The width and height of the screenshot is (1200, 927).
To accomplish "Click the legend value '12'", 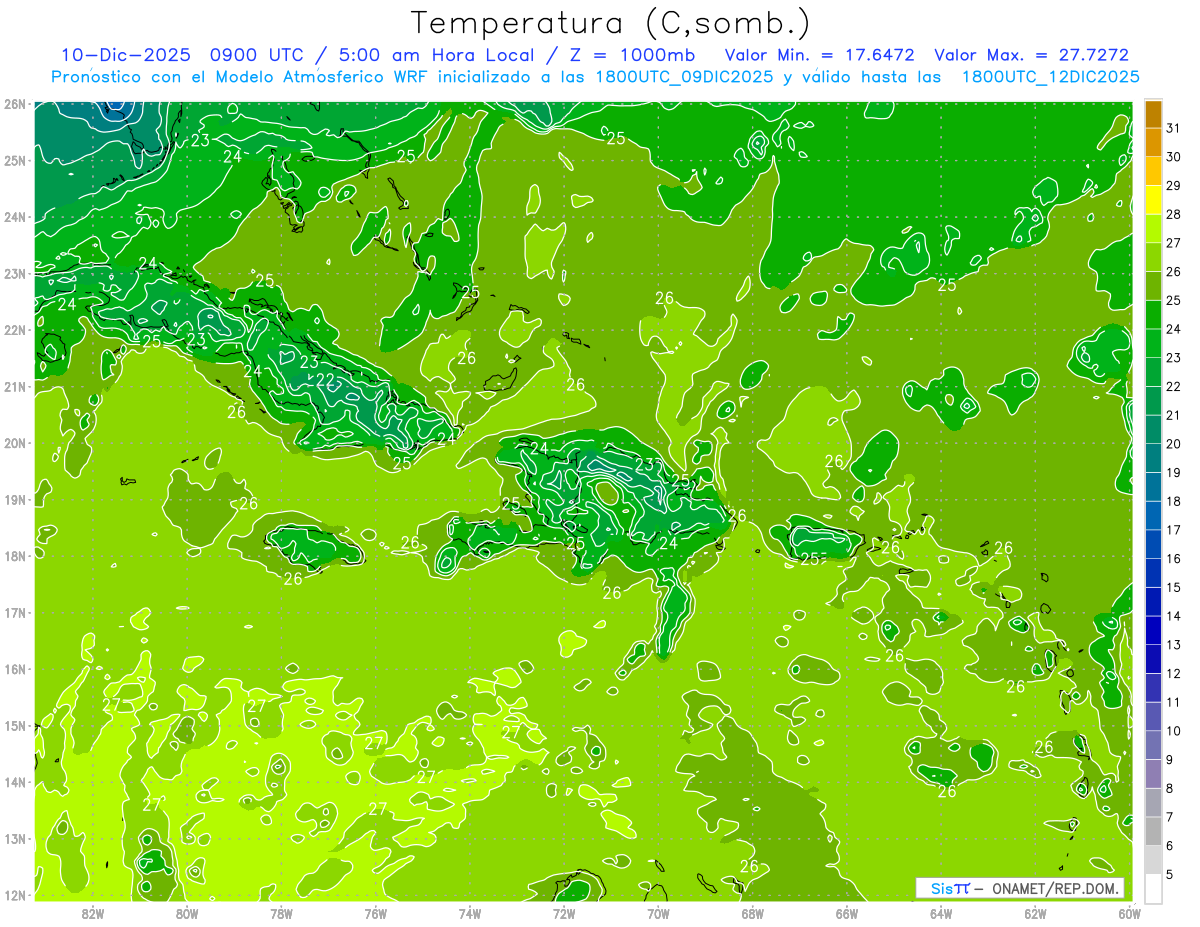I will pyautogui.click(x=1174, y=674).
